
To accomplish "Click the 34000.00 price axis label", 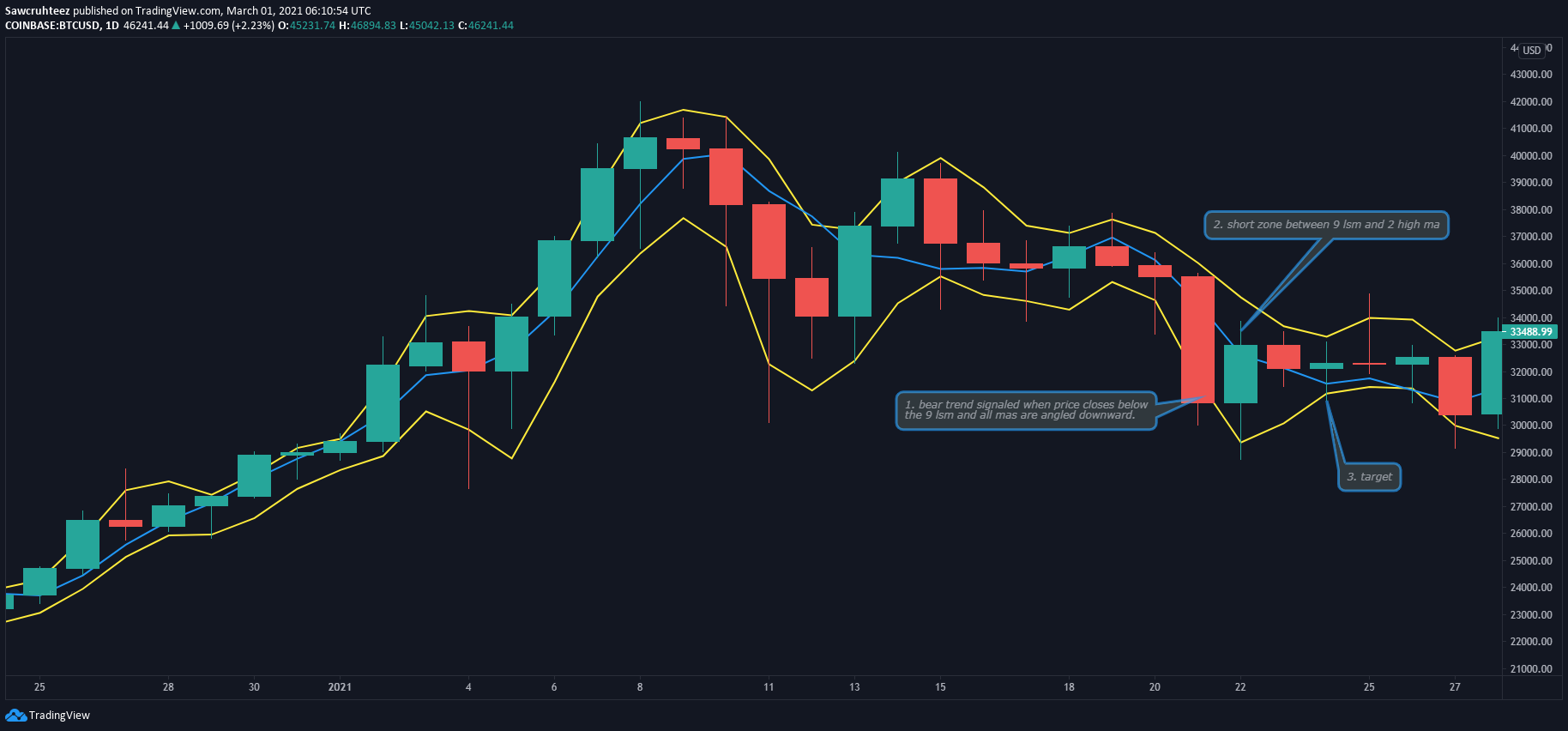I will (x=1531, y=318).
